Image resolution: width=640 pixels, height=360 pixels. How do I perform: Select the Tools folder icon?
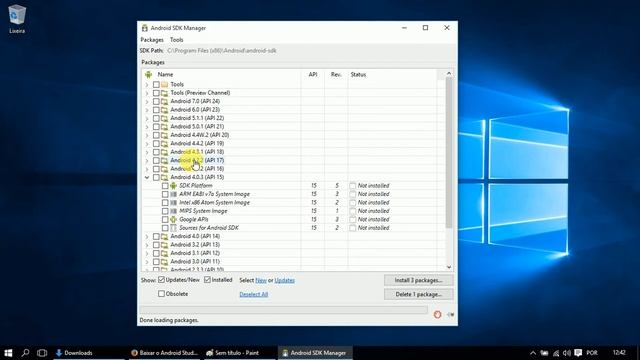[164, 84]
